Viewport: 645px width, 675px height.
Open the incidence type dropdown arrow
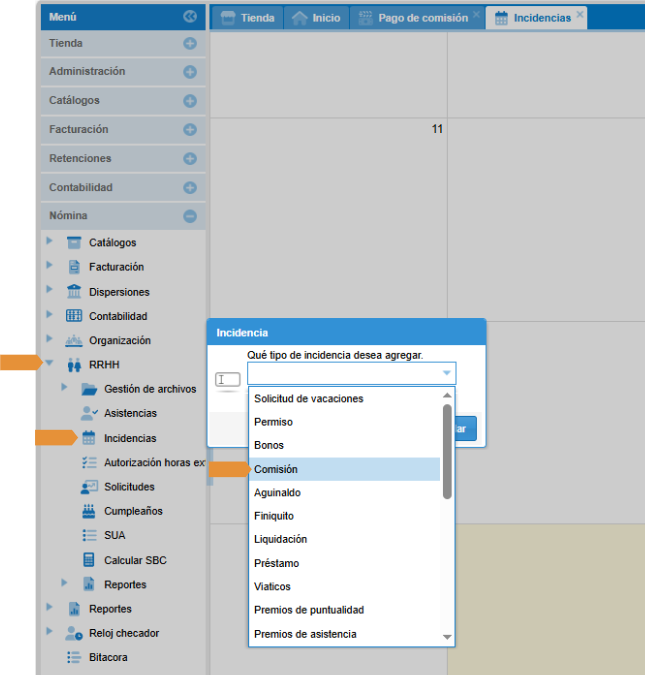(447, 374)
